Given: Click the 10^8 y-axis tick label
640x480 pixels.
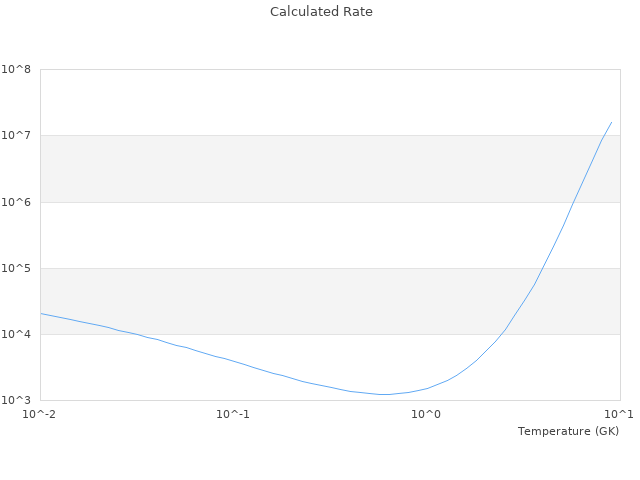Looking at the screenshot, I should 16,70.
